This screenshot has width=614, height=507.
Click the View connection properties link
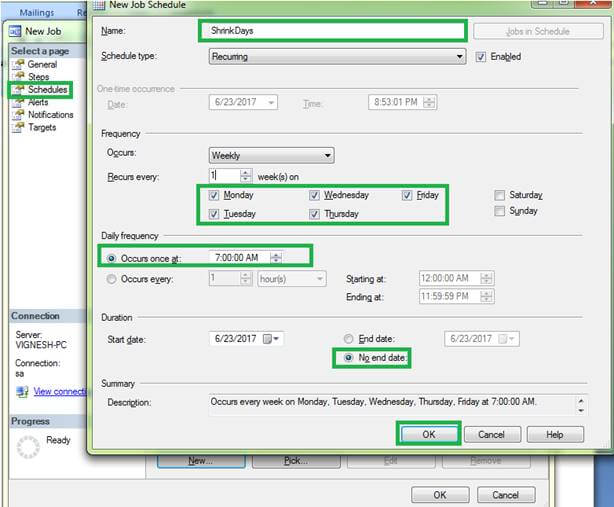(60, 391)
